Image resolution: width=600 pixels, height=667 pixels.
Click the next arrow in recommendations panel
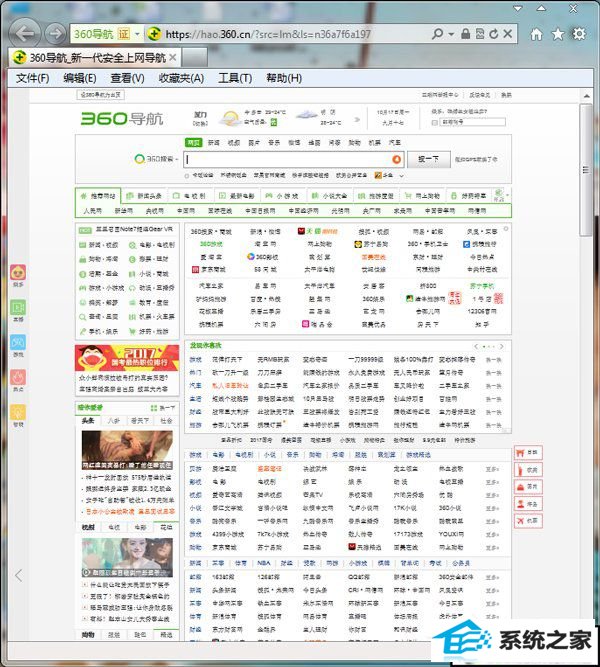(502, 346)
